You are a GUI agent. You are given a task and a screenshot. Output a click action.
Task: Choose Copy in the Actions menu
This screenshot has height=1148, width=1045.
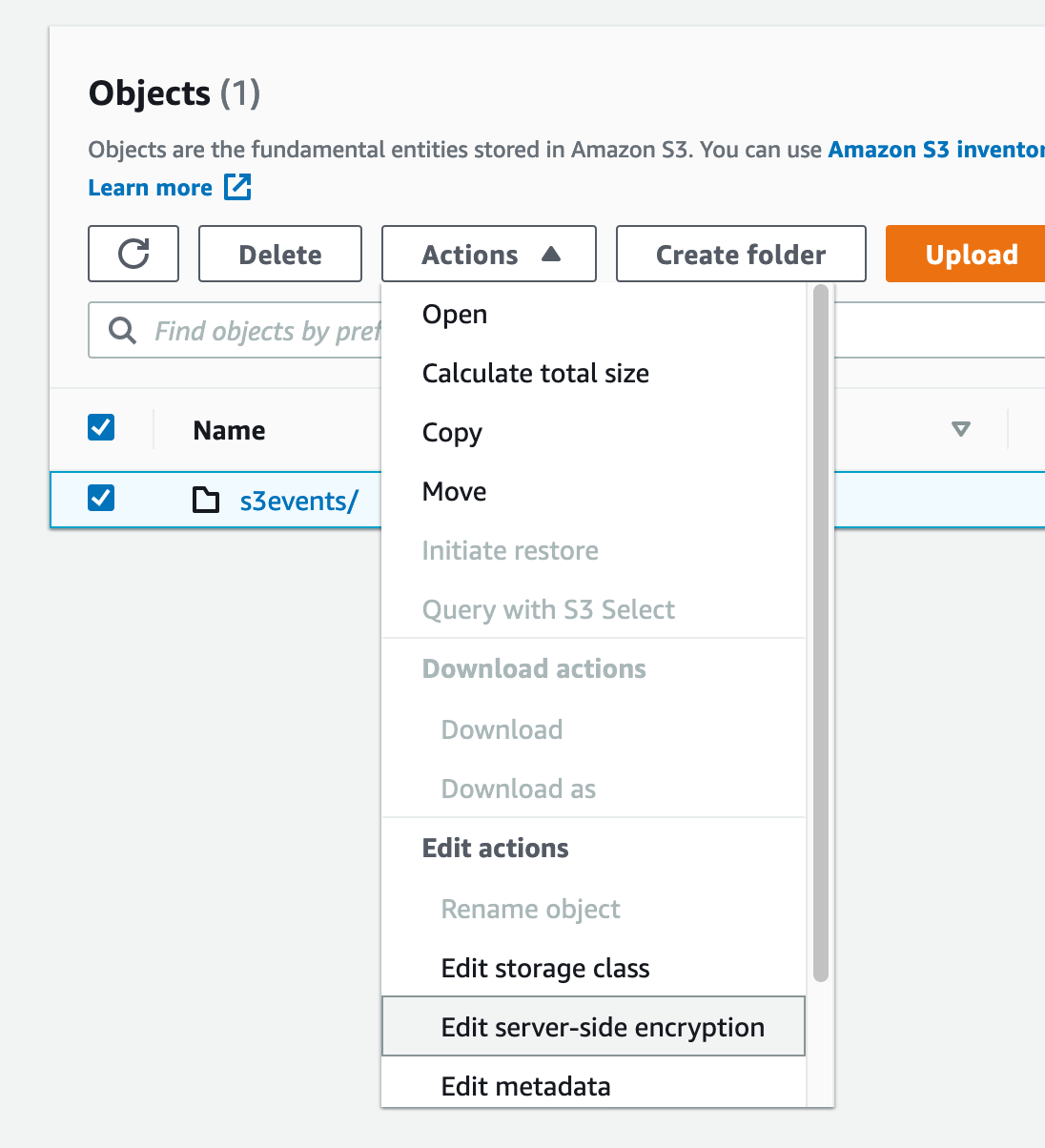(452, 433)
